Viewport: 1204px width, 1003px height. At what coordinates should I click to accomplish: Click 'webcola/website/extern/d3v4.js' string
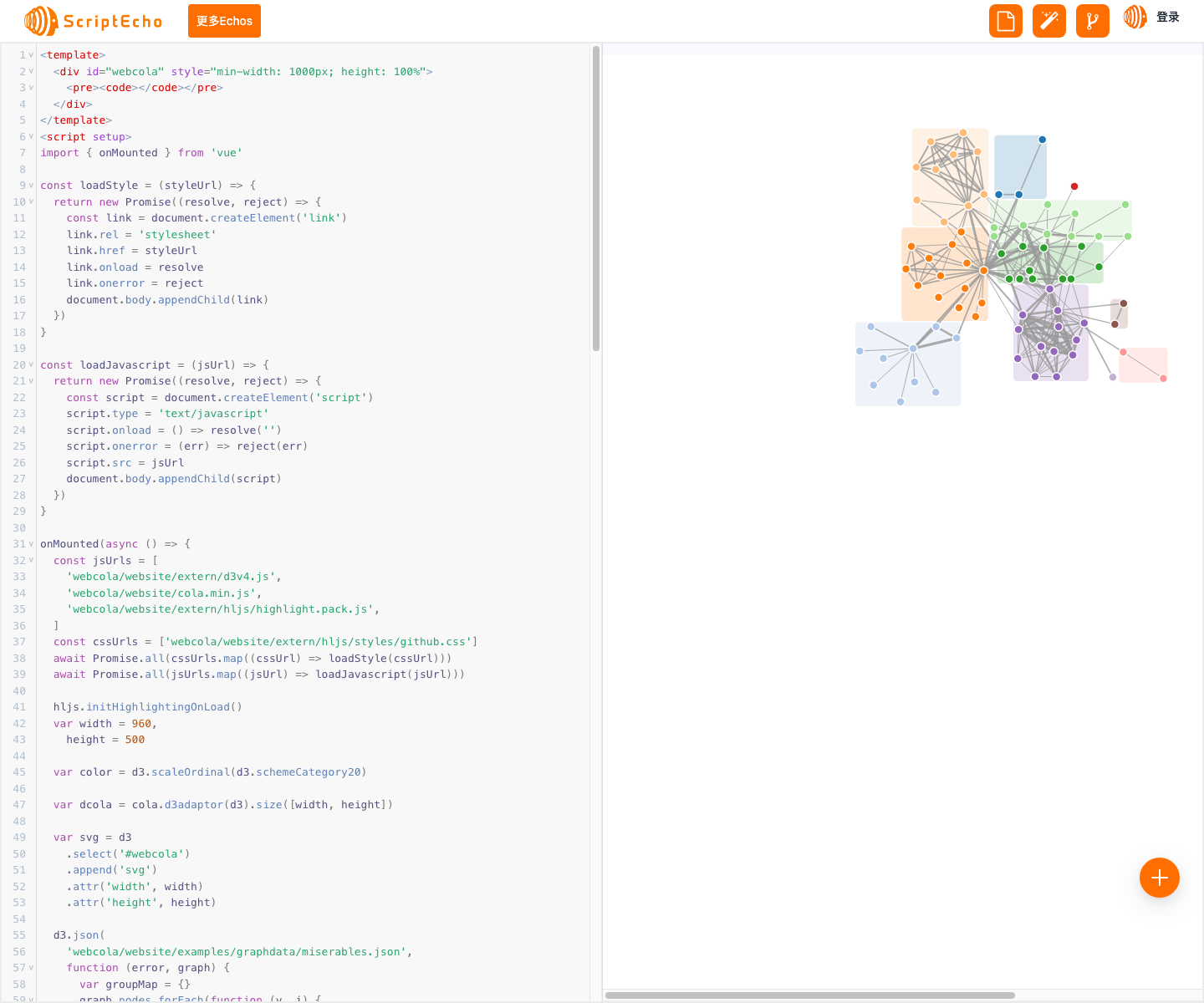(x=171, y=577)
